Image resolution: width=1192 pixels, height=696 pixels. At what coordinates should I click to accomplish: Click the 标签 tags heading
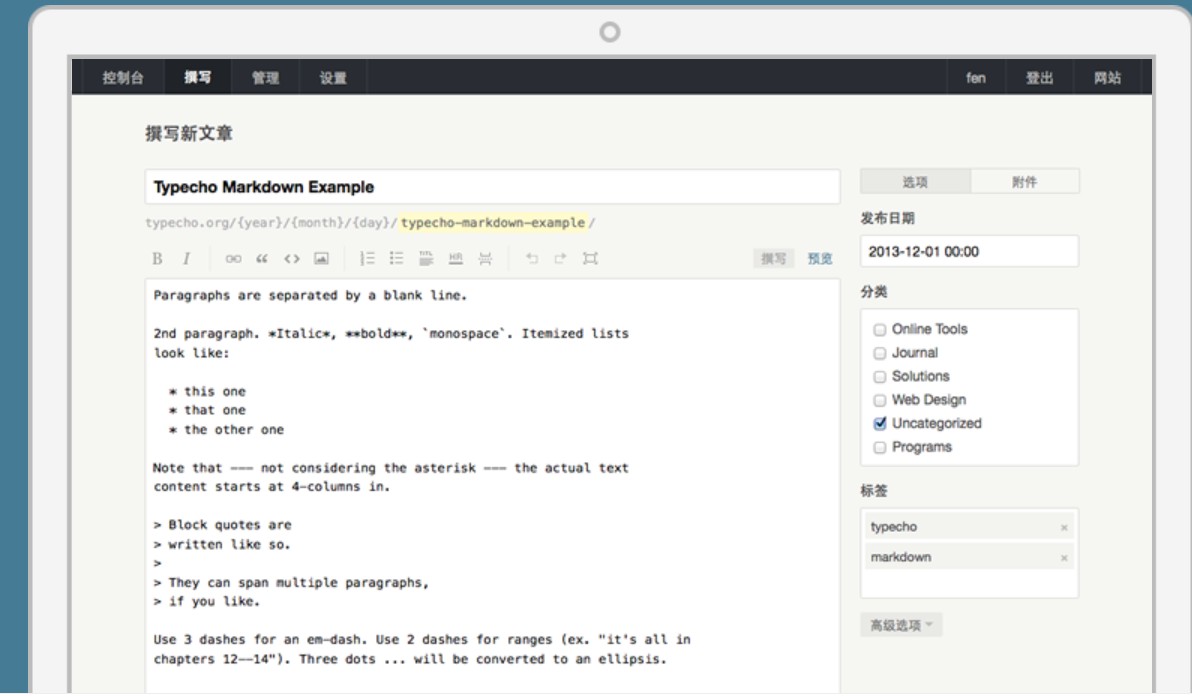(x=873, y=491)
